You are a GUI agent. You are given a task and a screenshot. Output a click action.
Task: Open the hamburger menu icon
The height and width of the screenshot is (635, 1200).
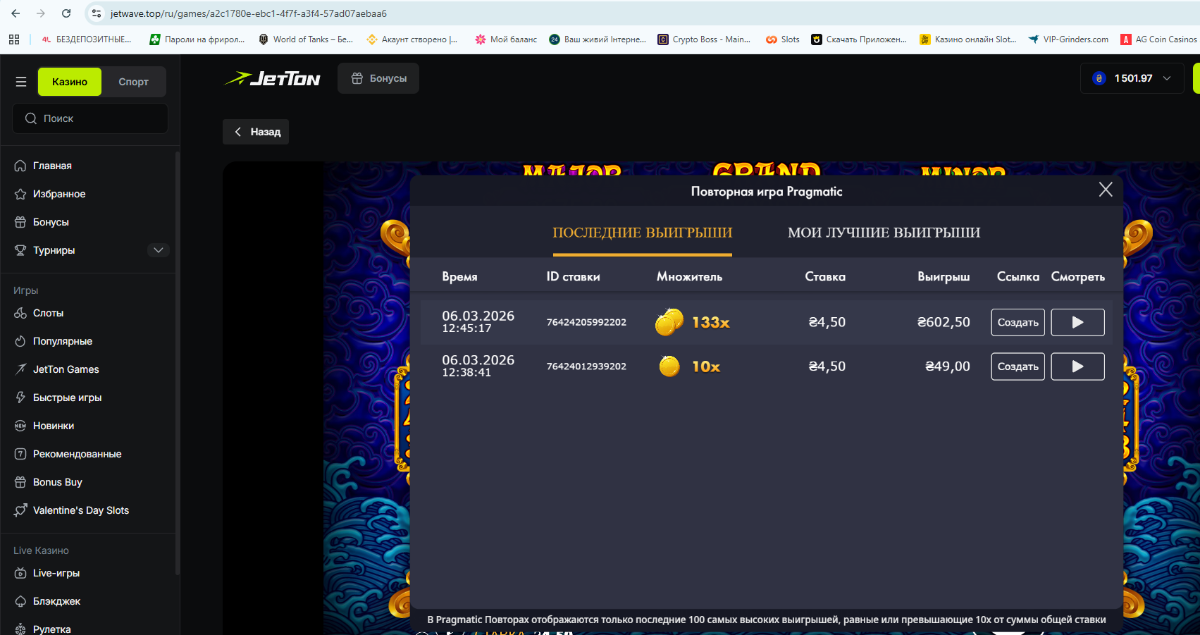(x=21, y=82)
